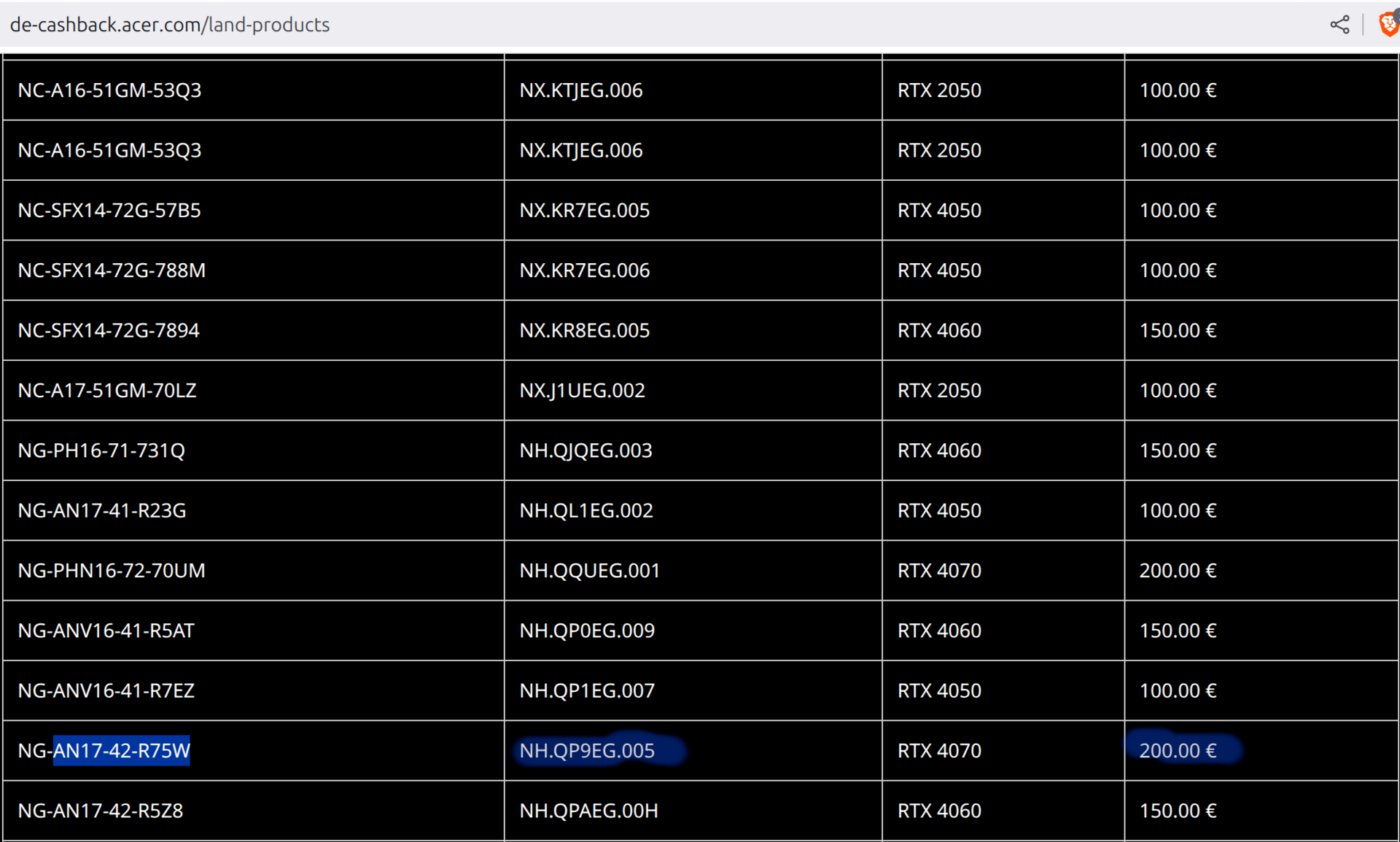Click model NG-AN17-41-R23G
The image size is (1400, 842).
click(x=102, y=510)
